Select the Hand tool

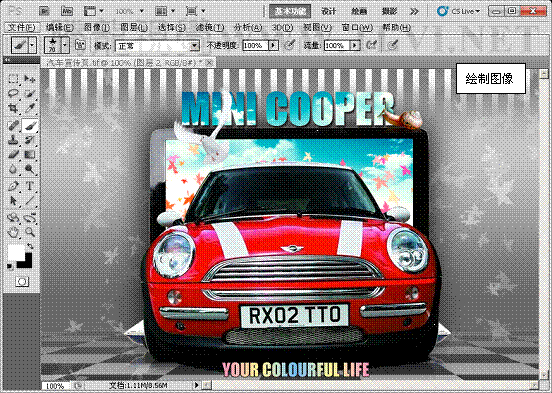pos(13,232)
